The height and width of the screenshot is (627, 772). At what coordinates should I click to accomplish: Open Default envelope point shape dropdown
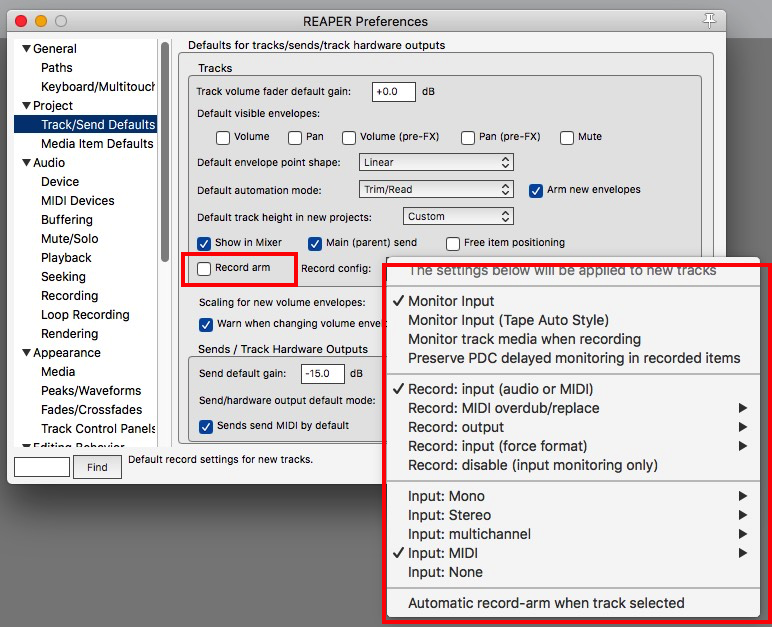436,163
